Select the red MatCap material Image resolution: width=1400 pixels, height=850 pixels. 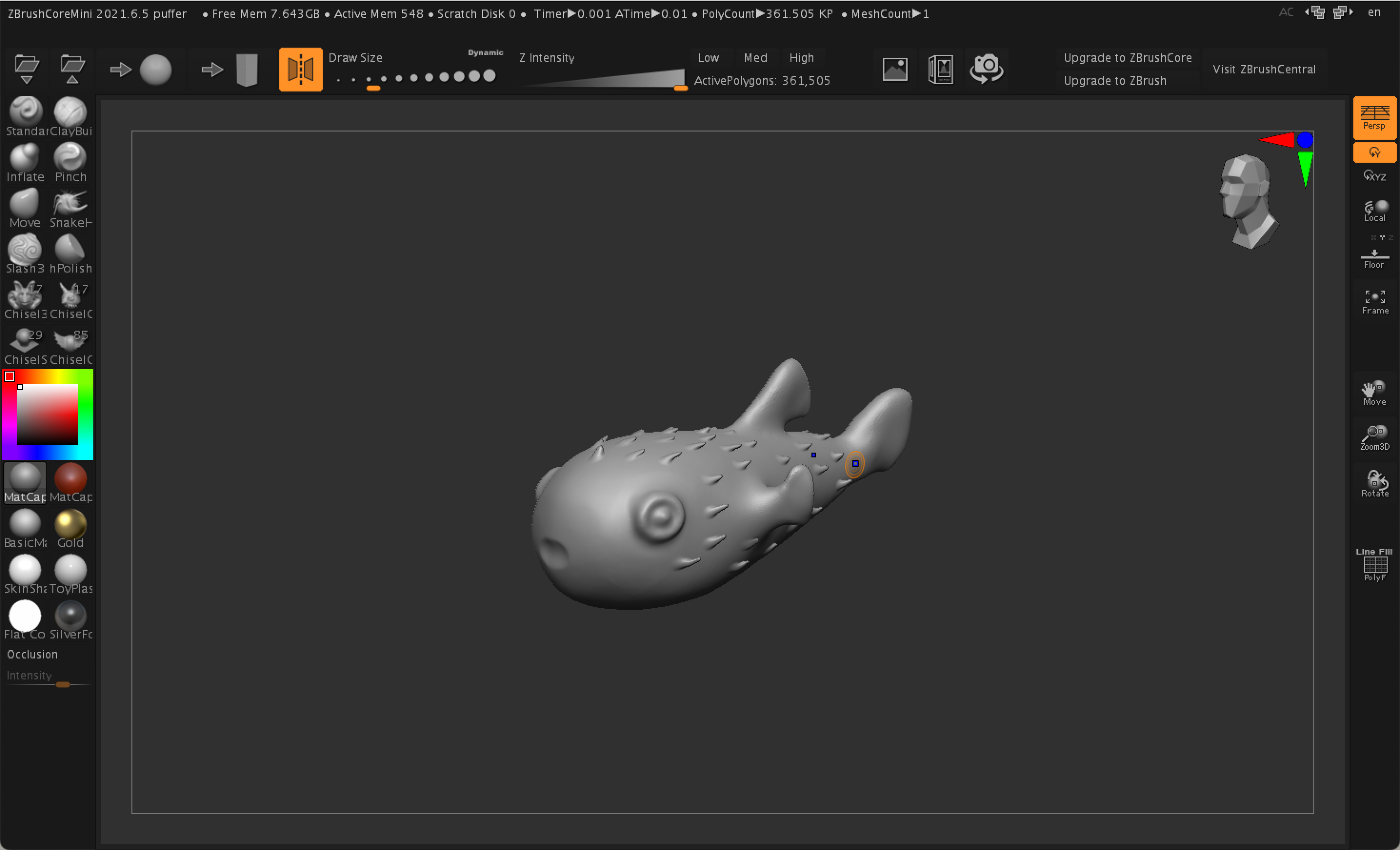(70, 483)
